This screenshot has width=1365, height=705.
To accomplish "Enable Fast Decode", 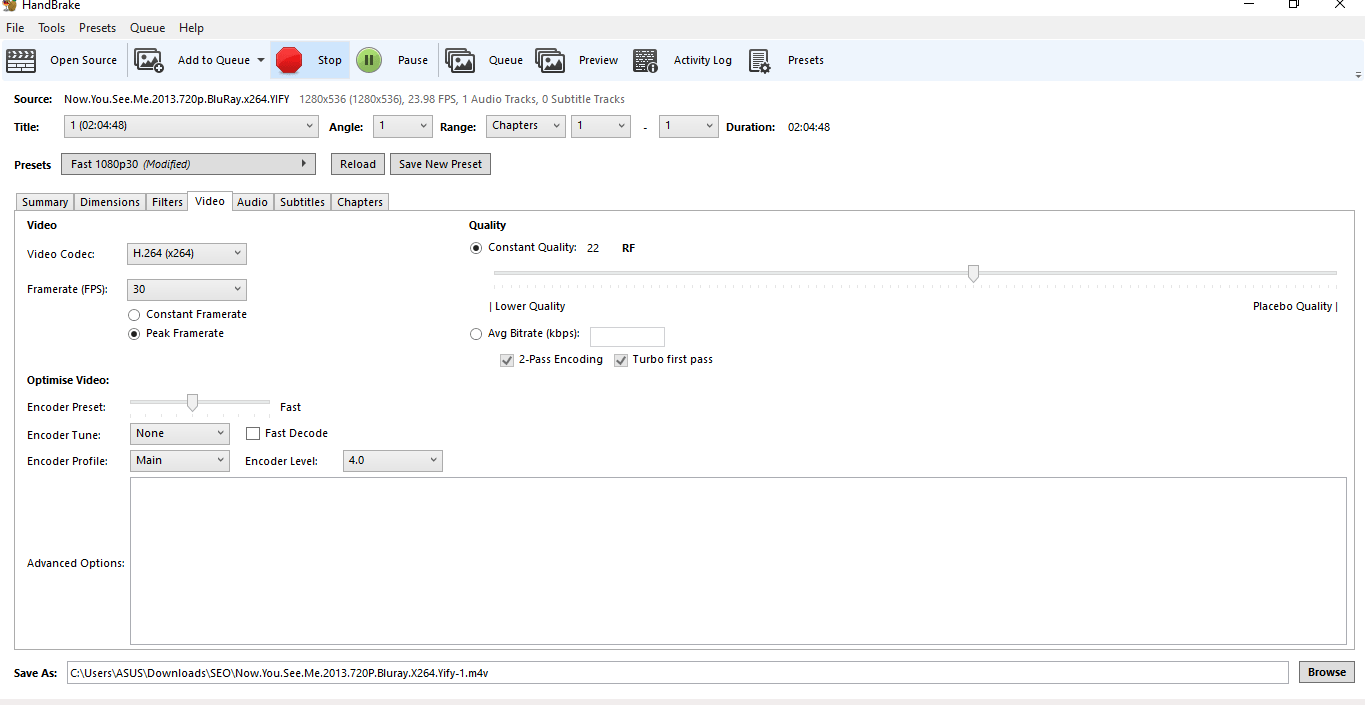I will click(253, 433).
